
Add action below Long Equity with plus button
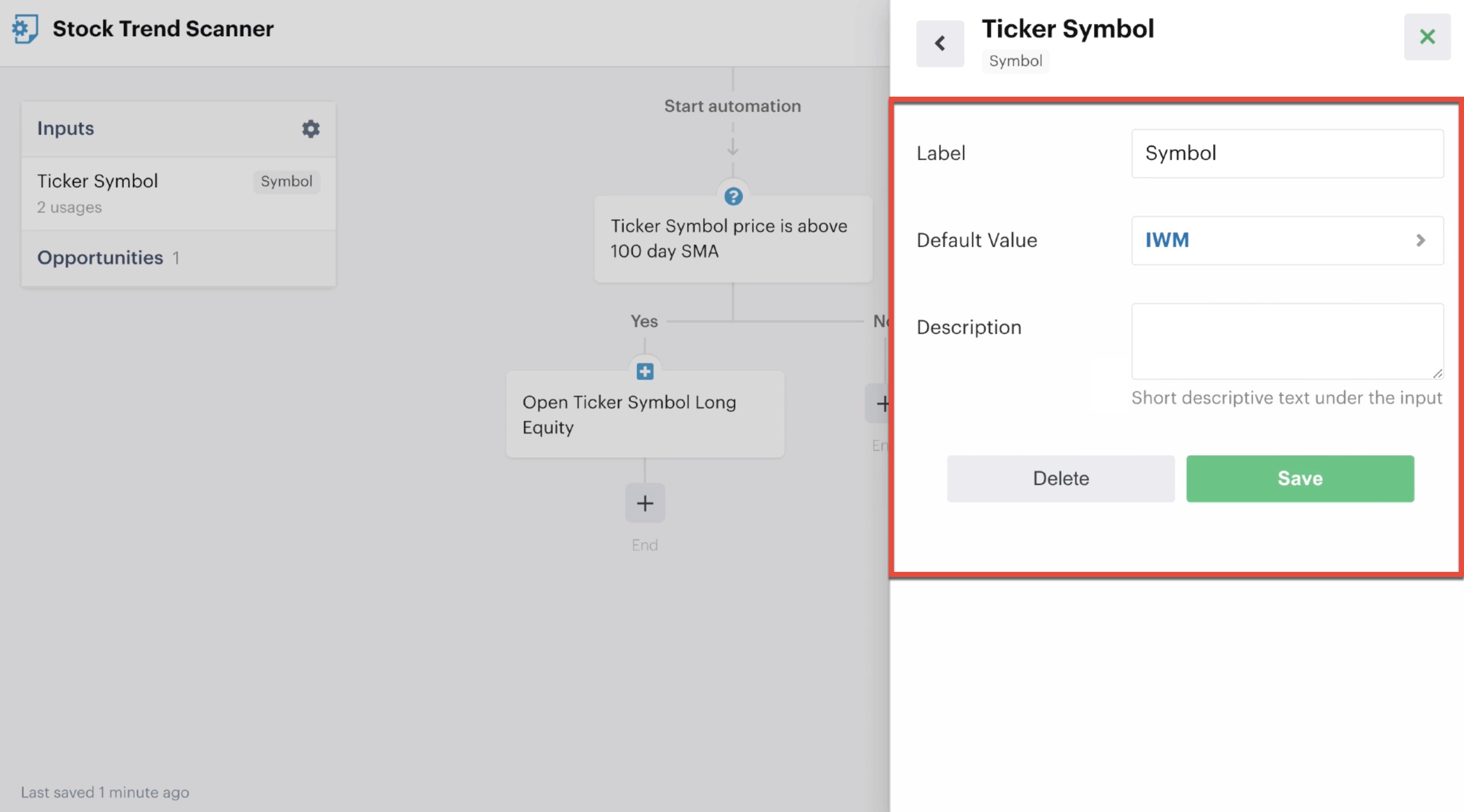coord(645,503)
